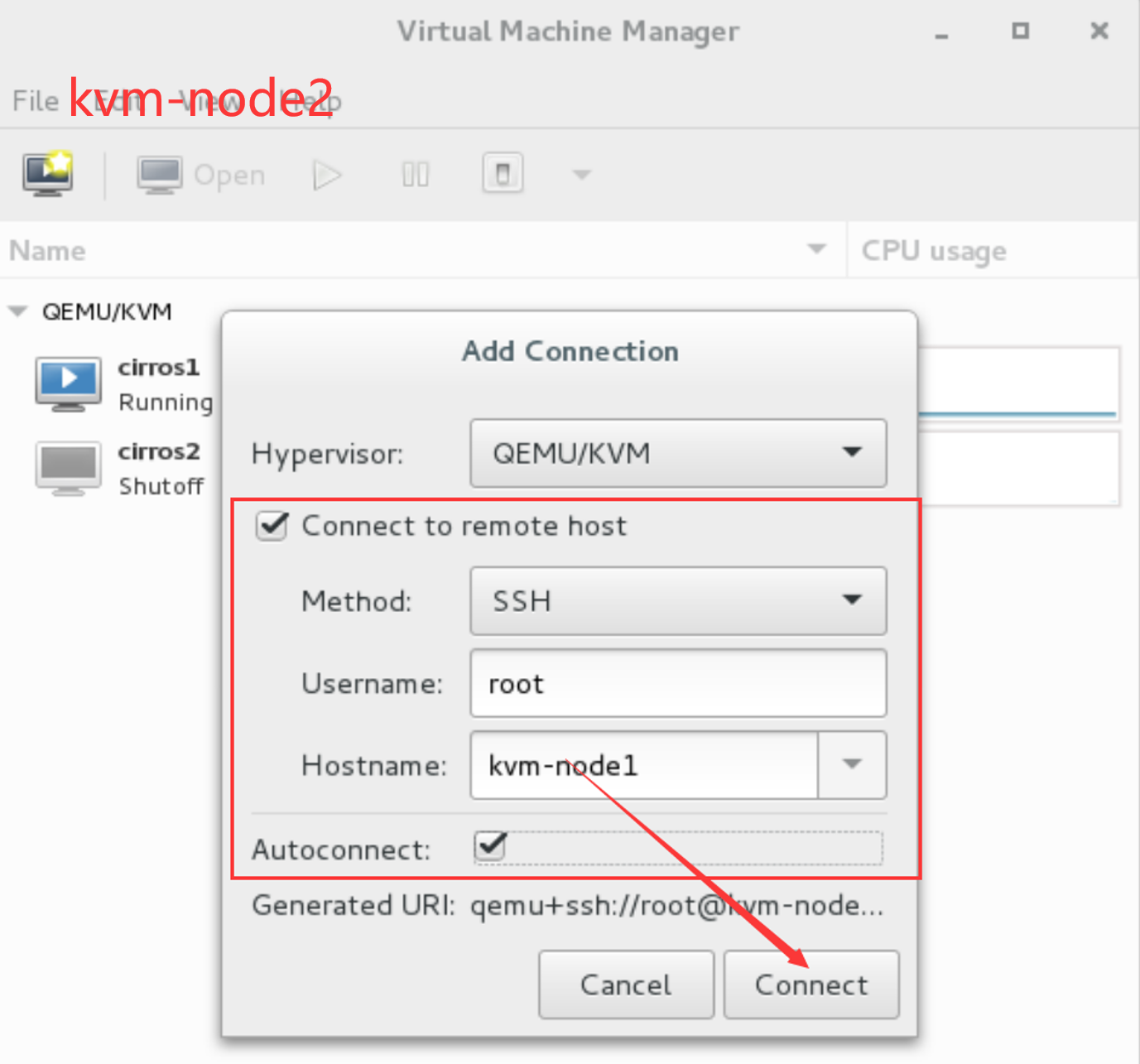
Task: Click the Shut down virtual machine icon
Action: (503, 174)
